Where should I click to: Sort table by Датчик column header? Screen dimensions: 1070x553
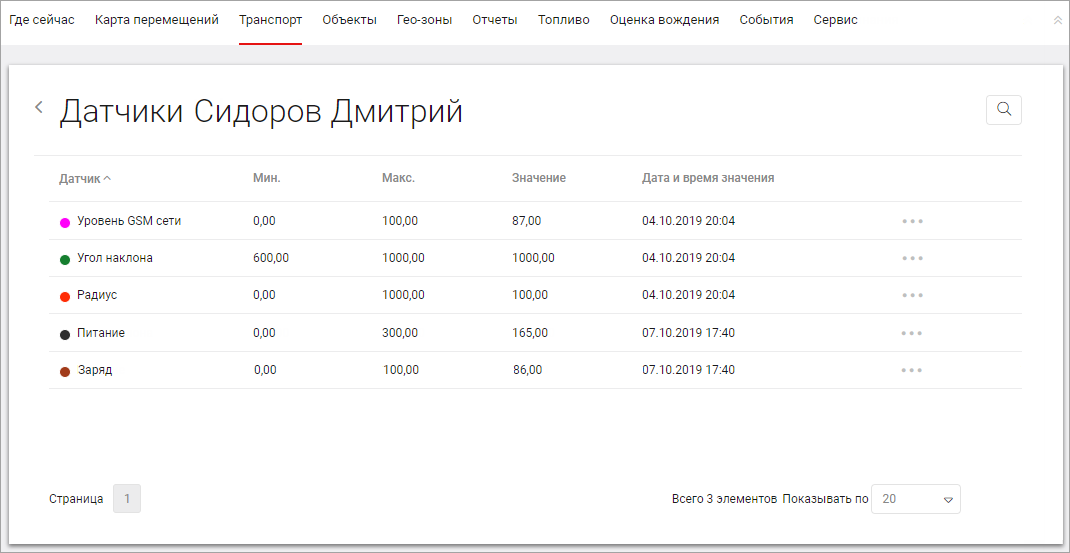click(85, 178)
